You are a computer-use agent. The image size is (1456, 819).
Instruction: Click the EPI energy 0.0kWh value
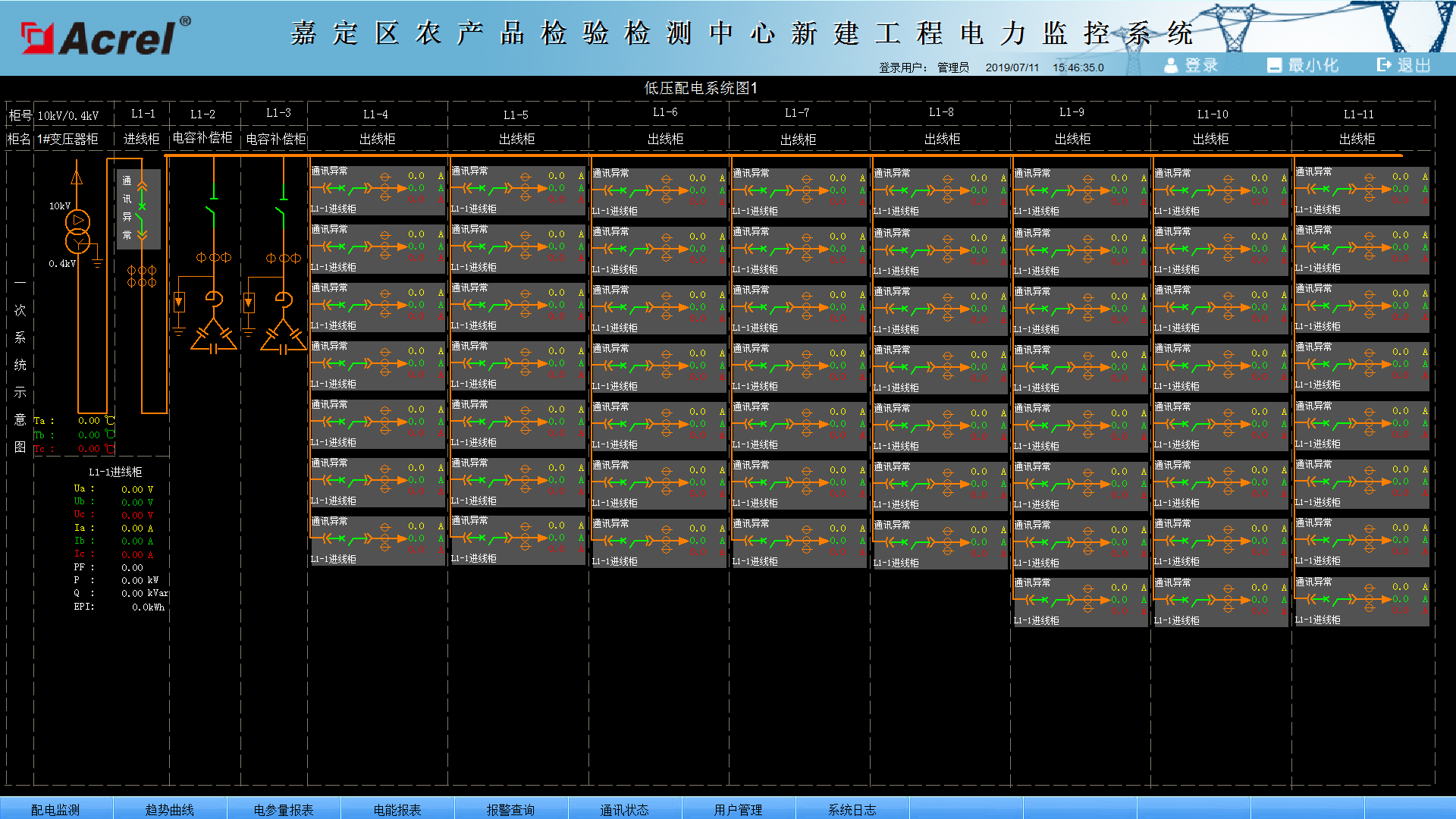click(148, 607)
